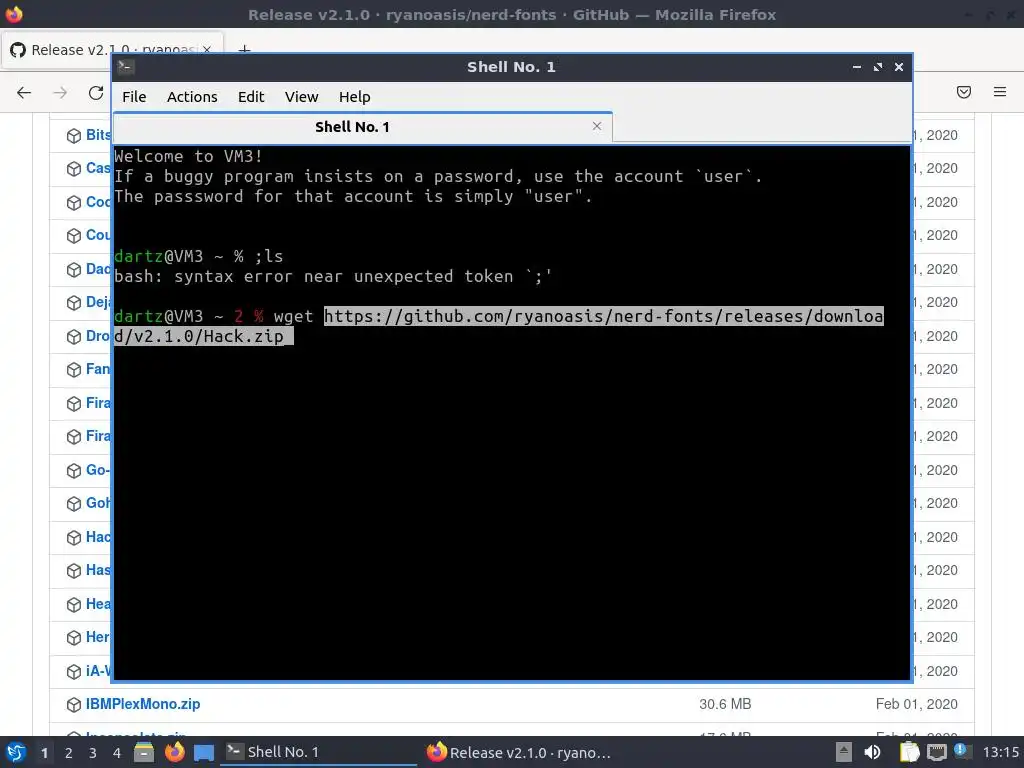
Task: Open the File menu in the terminal
Action: click(x=134, y=97)
